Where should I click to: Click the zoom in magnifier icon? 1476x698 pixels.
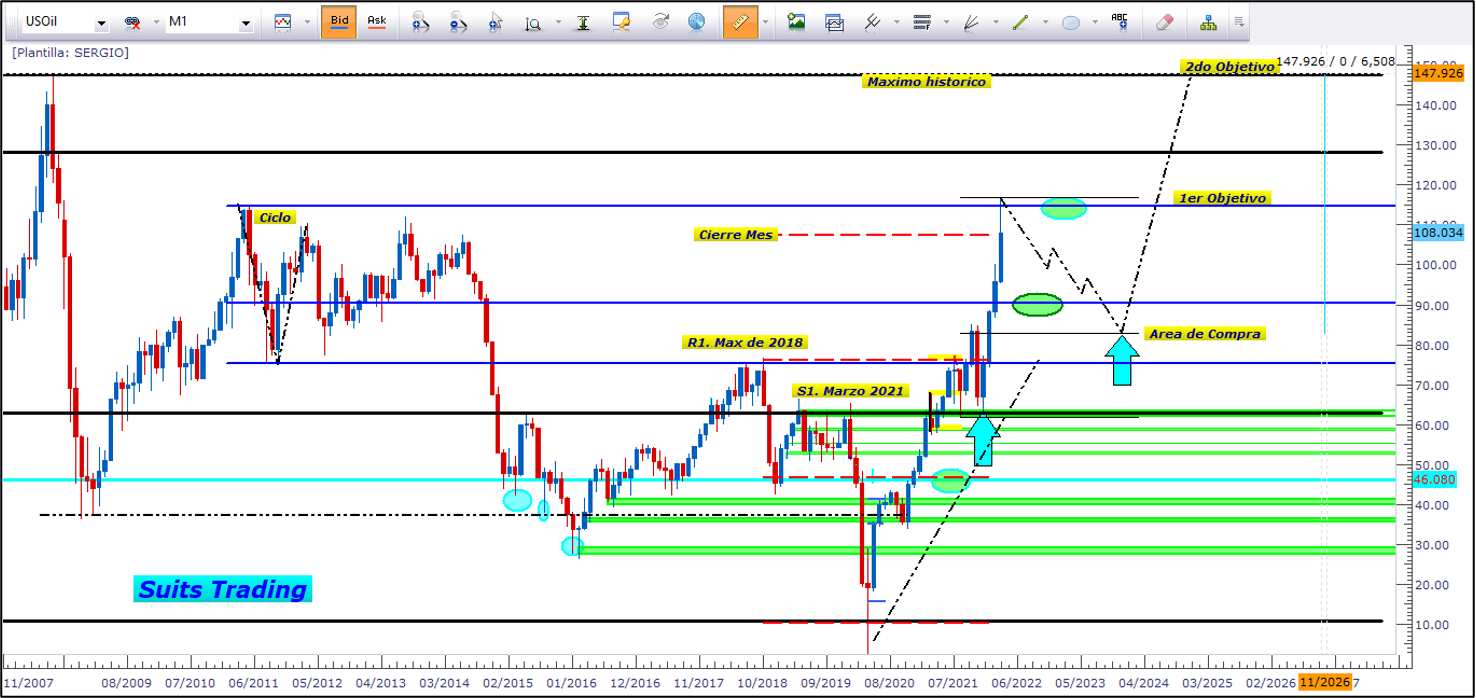(421, 21)
